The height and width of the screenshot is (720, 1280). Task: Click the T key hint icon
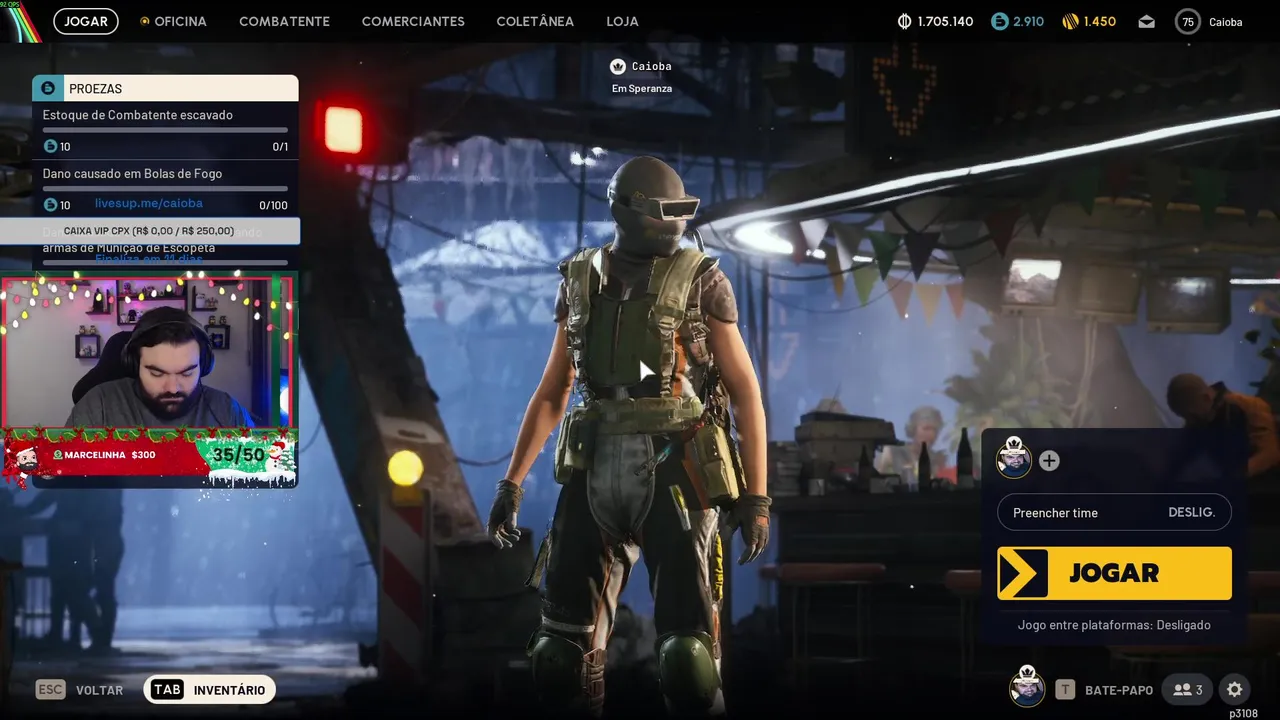(1066, 690)
